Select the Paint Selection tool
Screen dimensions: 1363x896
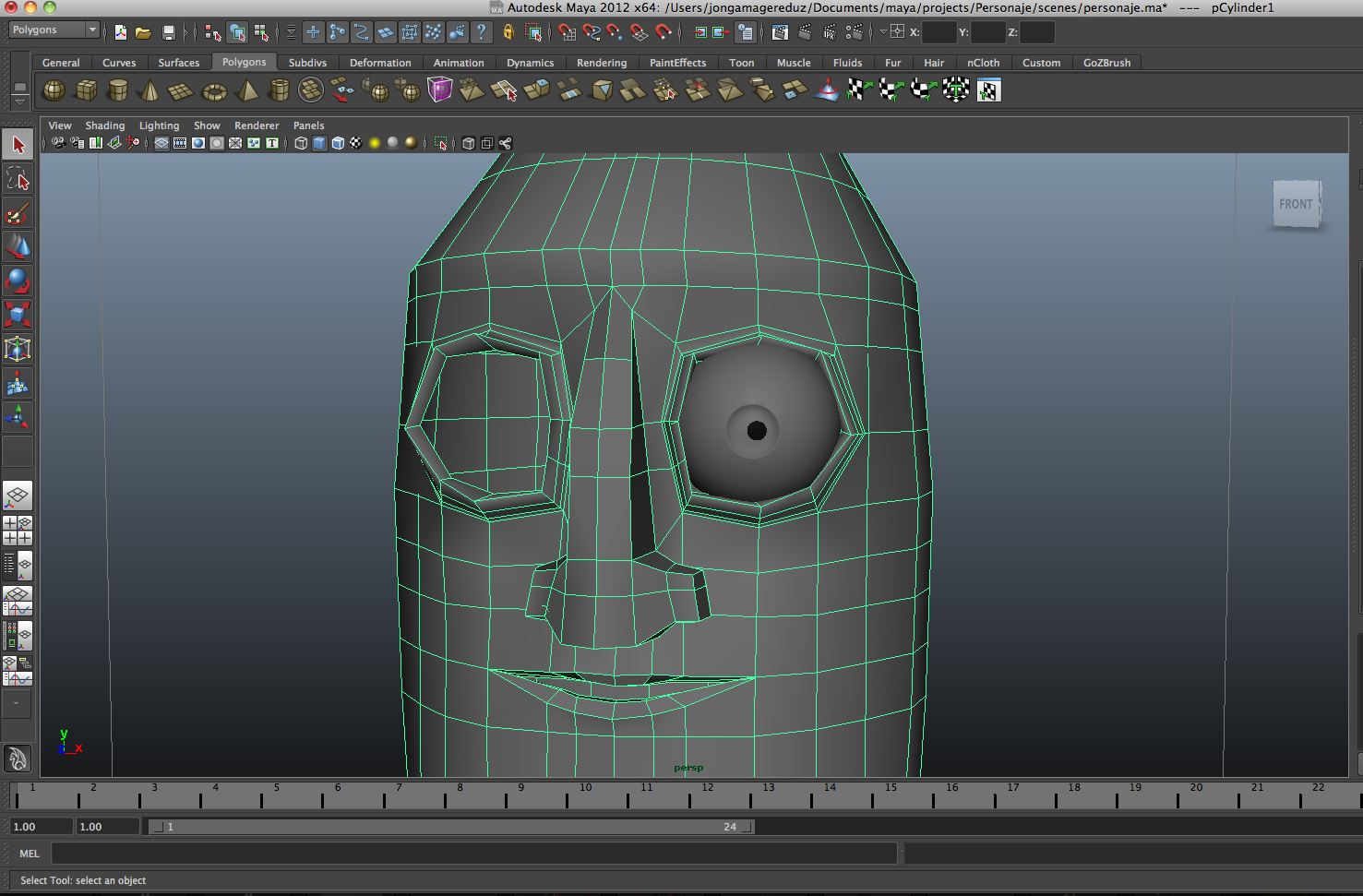[x=18, y=213]
